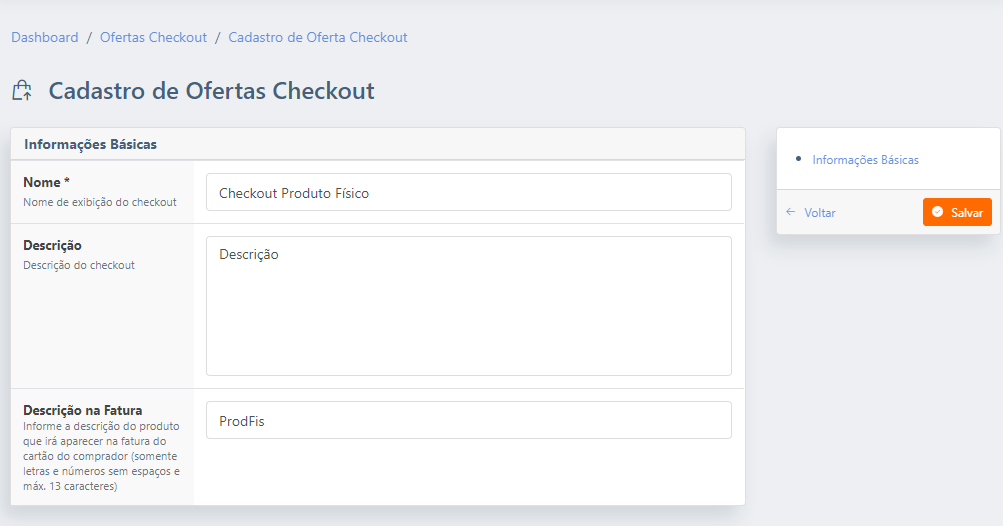The image size is (1003, 526).
Task: Click the bullet marker before Informações Básicas link
Action: pyautogui.click(x=797, y=158)
